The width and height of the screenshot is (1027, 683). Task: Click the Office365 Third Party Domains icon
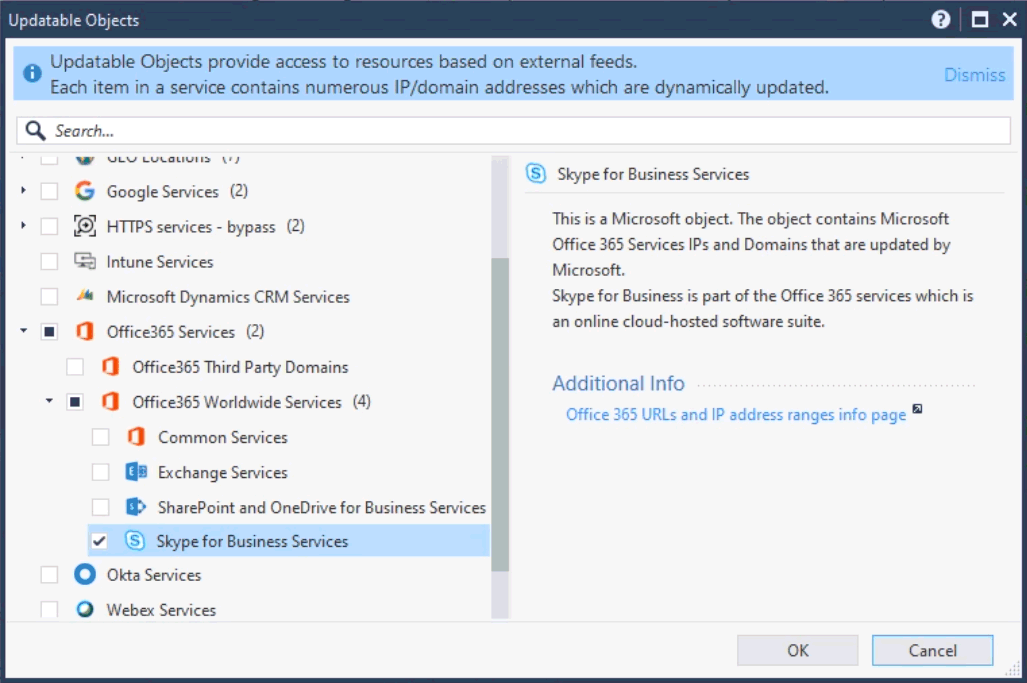click(x=111, y=367)
